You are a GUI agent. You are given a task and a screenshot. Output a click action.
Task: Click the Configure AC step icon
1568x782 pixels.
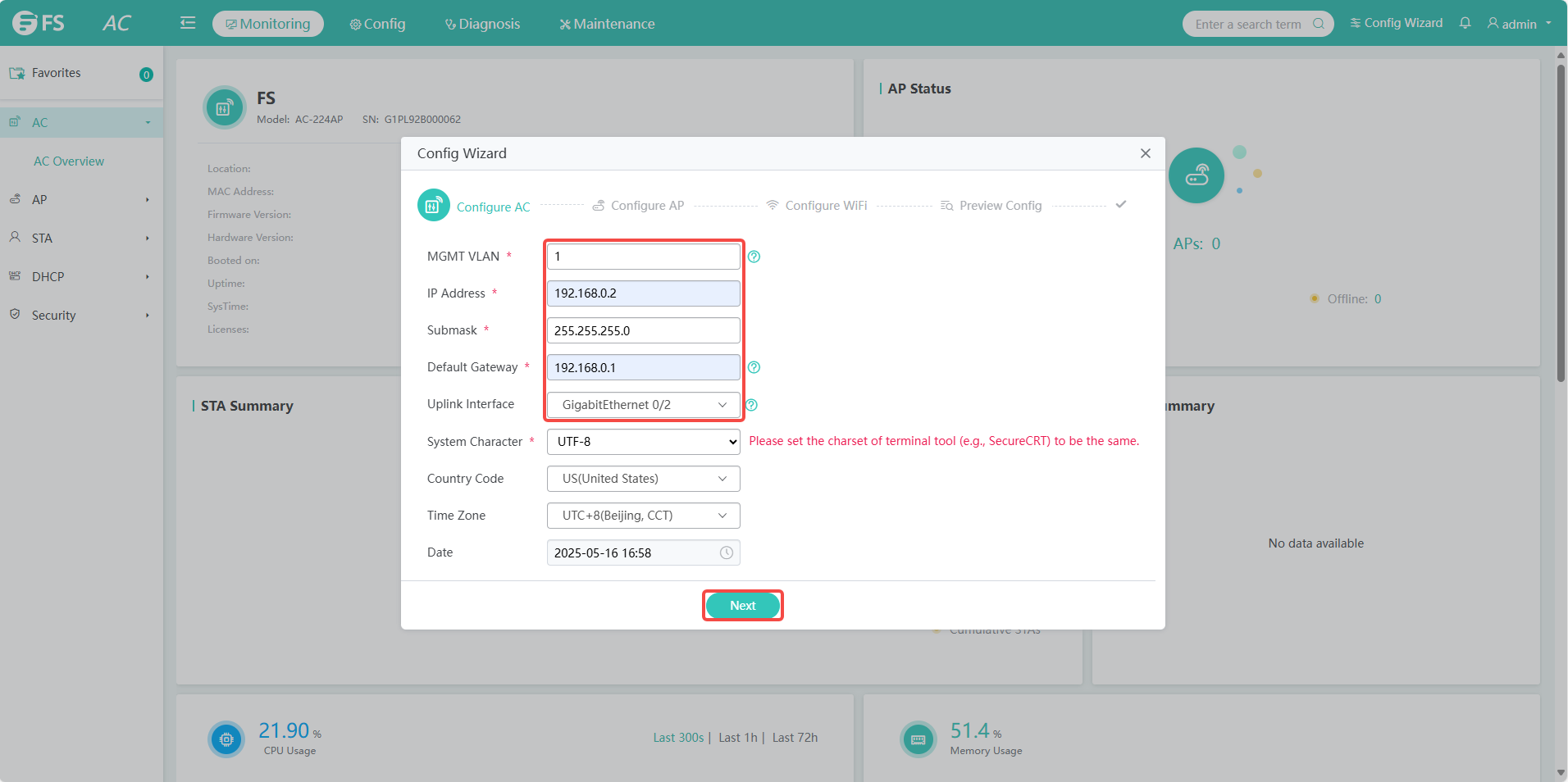434,205
